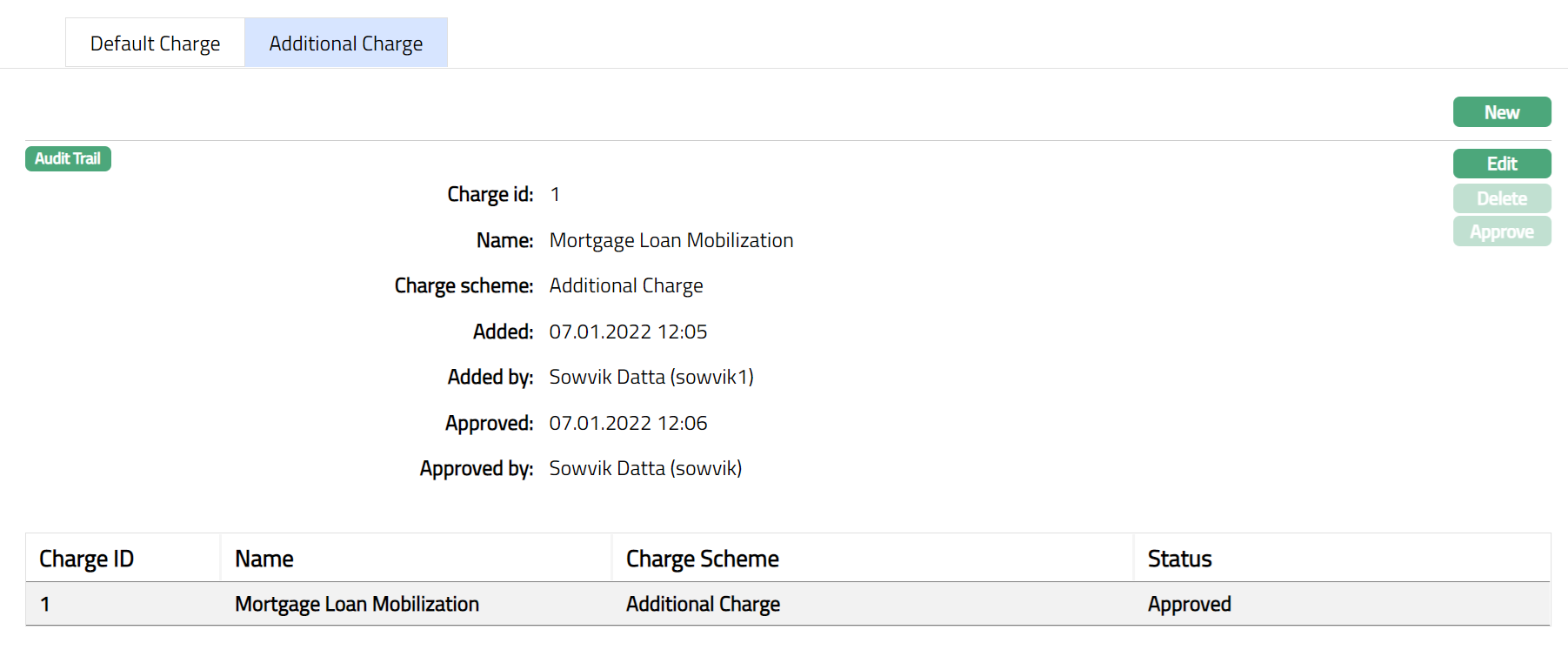The height and width of the screenshot is (650, 1568).
Task: Click the Added by value Sowvik Datta (sowvik1)
Action: click(x=651, y=377)
